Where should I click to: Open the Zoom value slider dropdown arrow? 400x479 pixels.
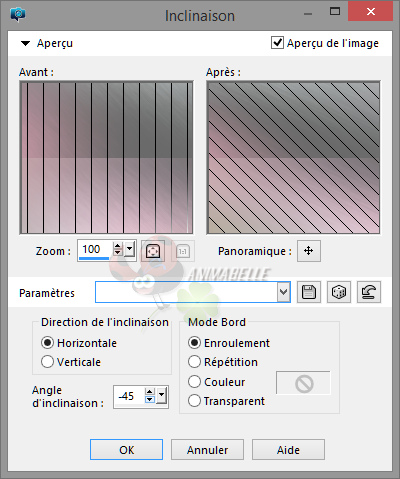point(129,249)
